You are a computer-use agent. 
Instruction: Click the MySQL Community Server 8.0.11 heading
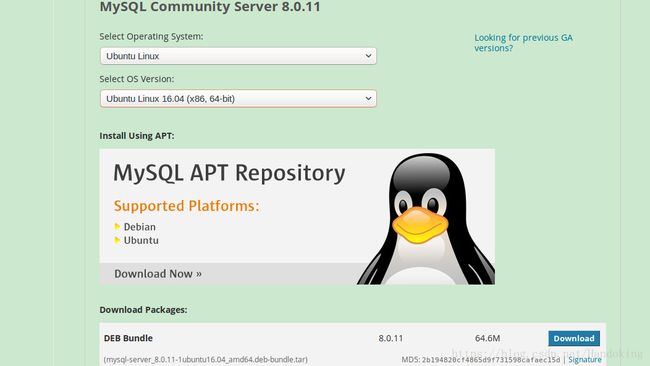coord(210,7)
